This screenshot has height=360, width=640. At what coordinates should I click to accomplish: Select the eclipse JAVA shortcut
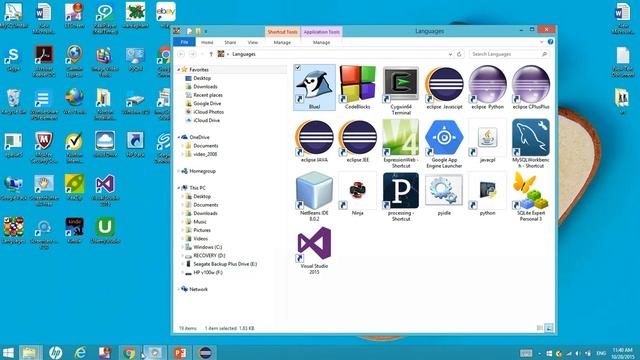point(314,141)
